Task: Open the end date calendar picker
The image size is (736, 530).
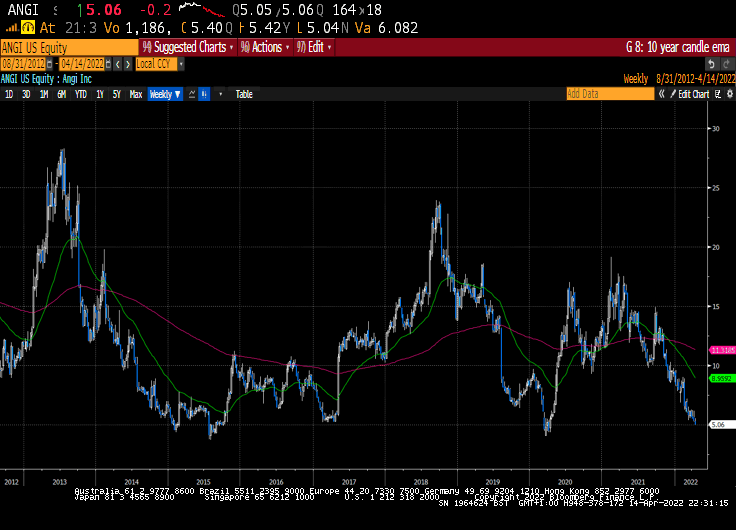Action: [x=108, y=64]
